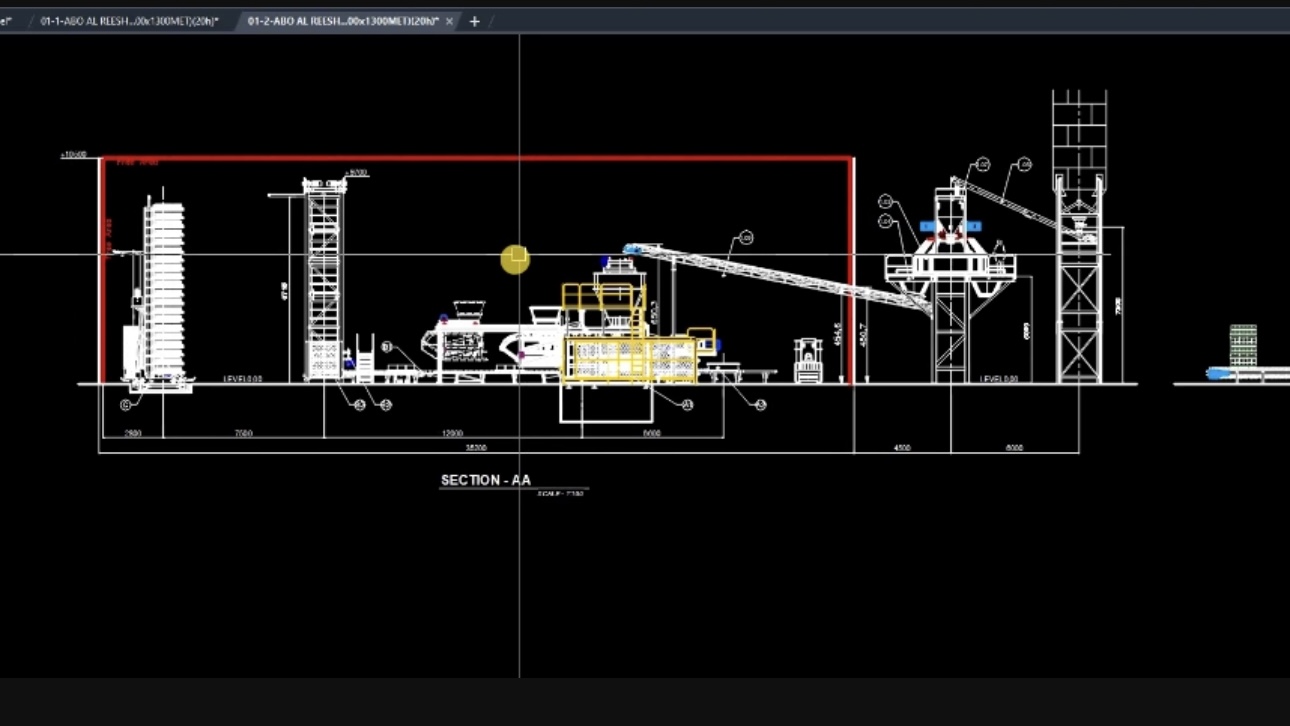Open a new drawing with the plus icon
This screenshot has height=726, width=1290.
(473, 20)
